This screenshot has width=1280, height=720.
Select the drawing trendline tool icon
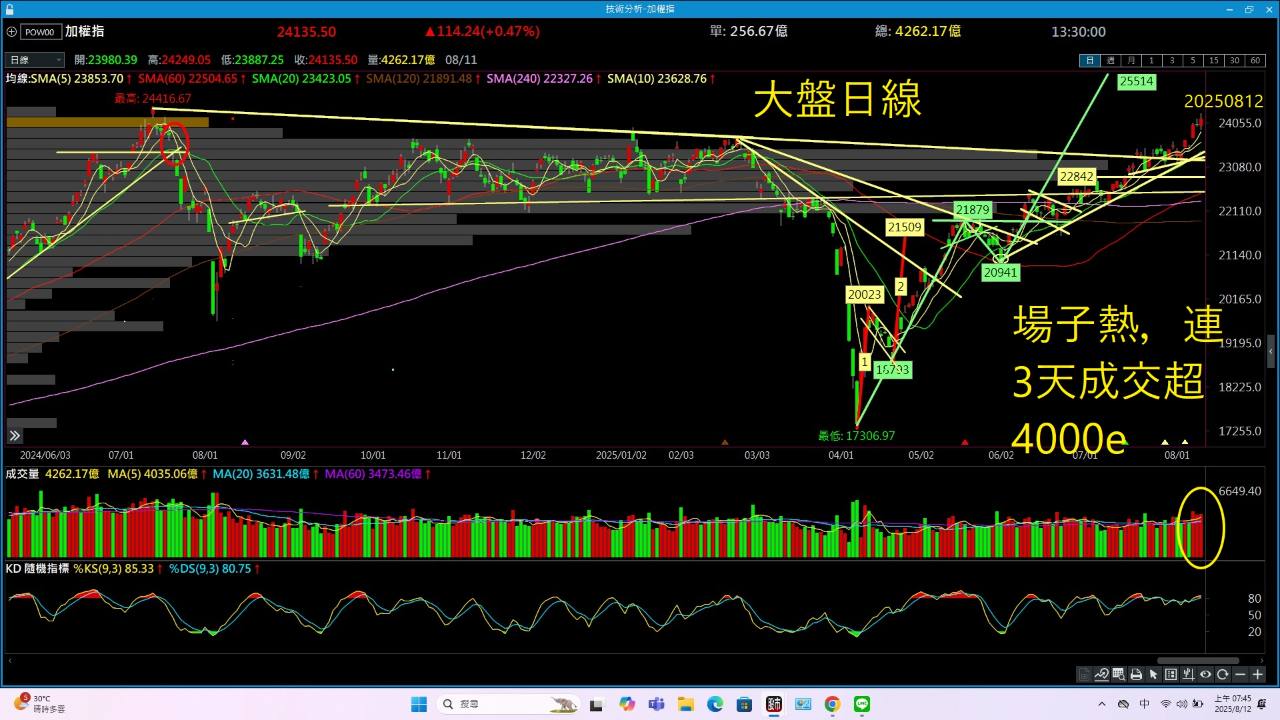(1101, 675)
